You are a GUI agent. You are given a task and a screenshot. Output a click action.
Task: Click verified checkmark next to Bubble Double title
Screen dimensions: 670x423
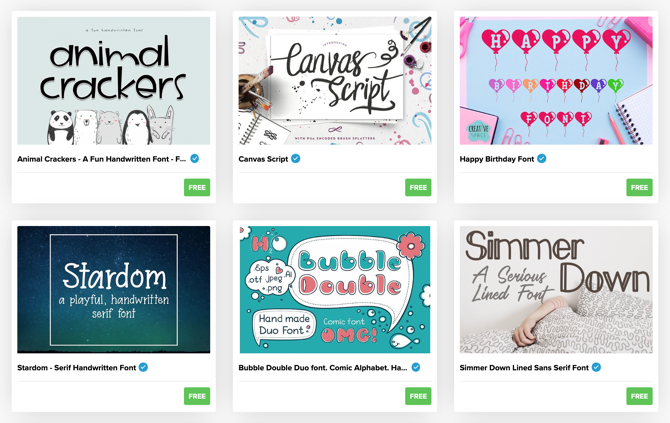[x=416, y=367]
